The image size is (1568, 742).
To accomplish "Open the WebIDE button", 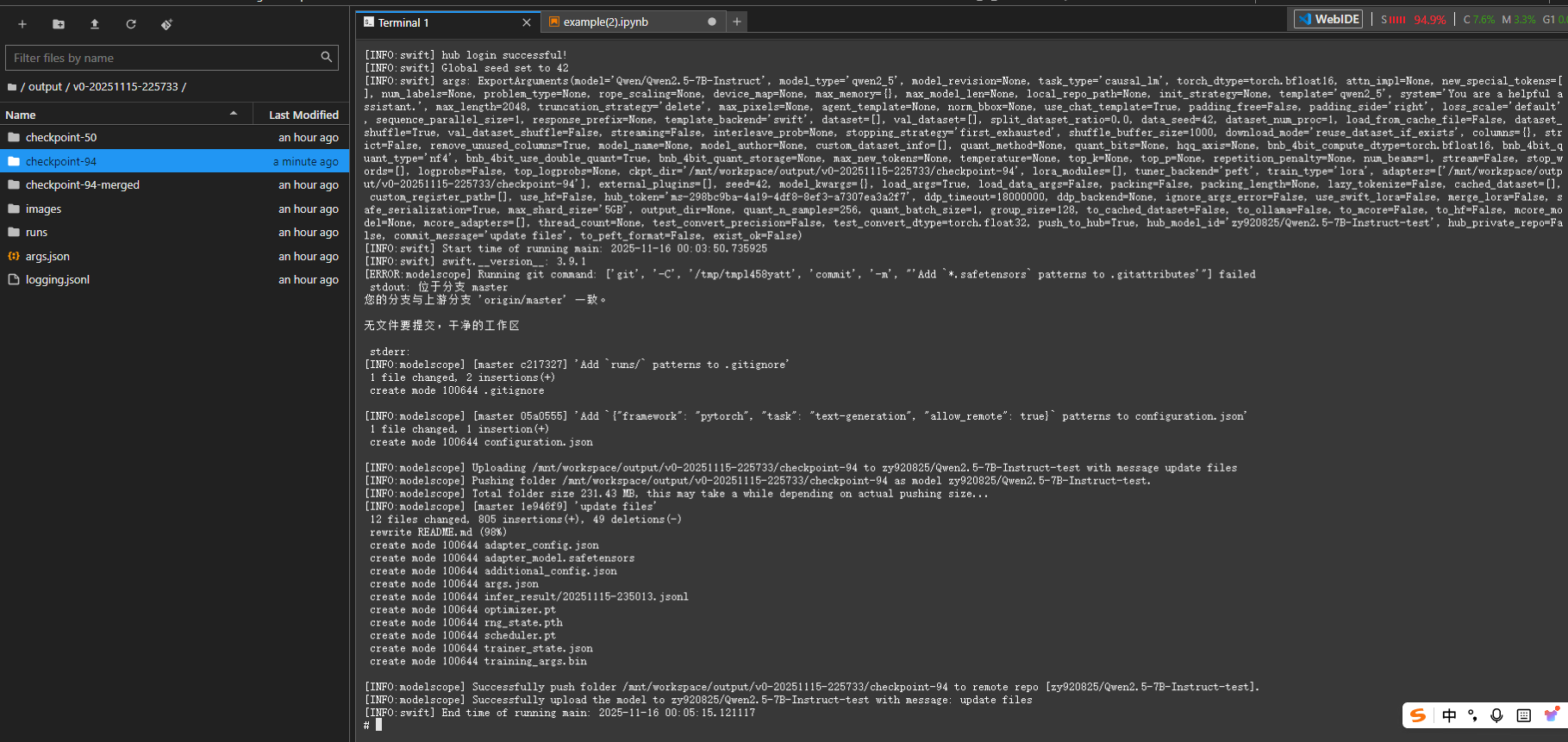I will coord(1328,19).
